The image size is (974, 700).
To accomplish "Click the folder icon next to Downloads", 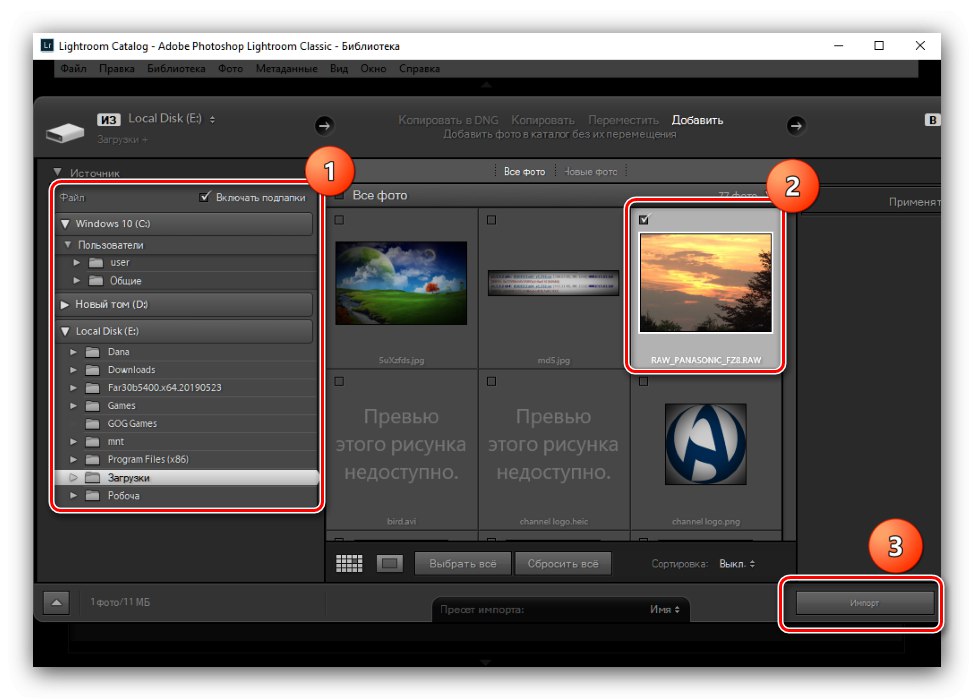I will point(92,369).
